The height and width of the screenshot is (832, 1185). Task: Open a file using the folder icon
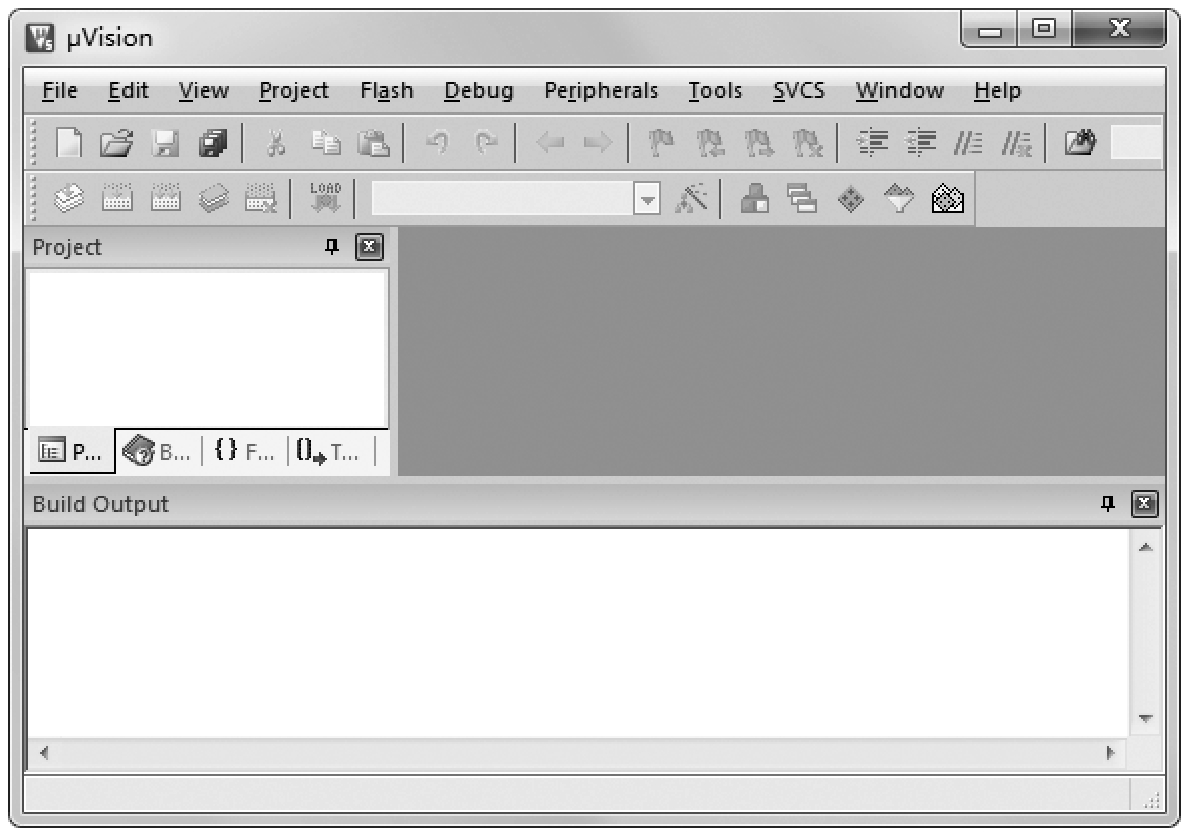point(116,142)
